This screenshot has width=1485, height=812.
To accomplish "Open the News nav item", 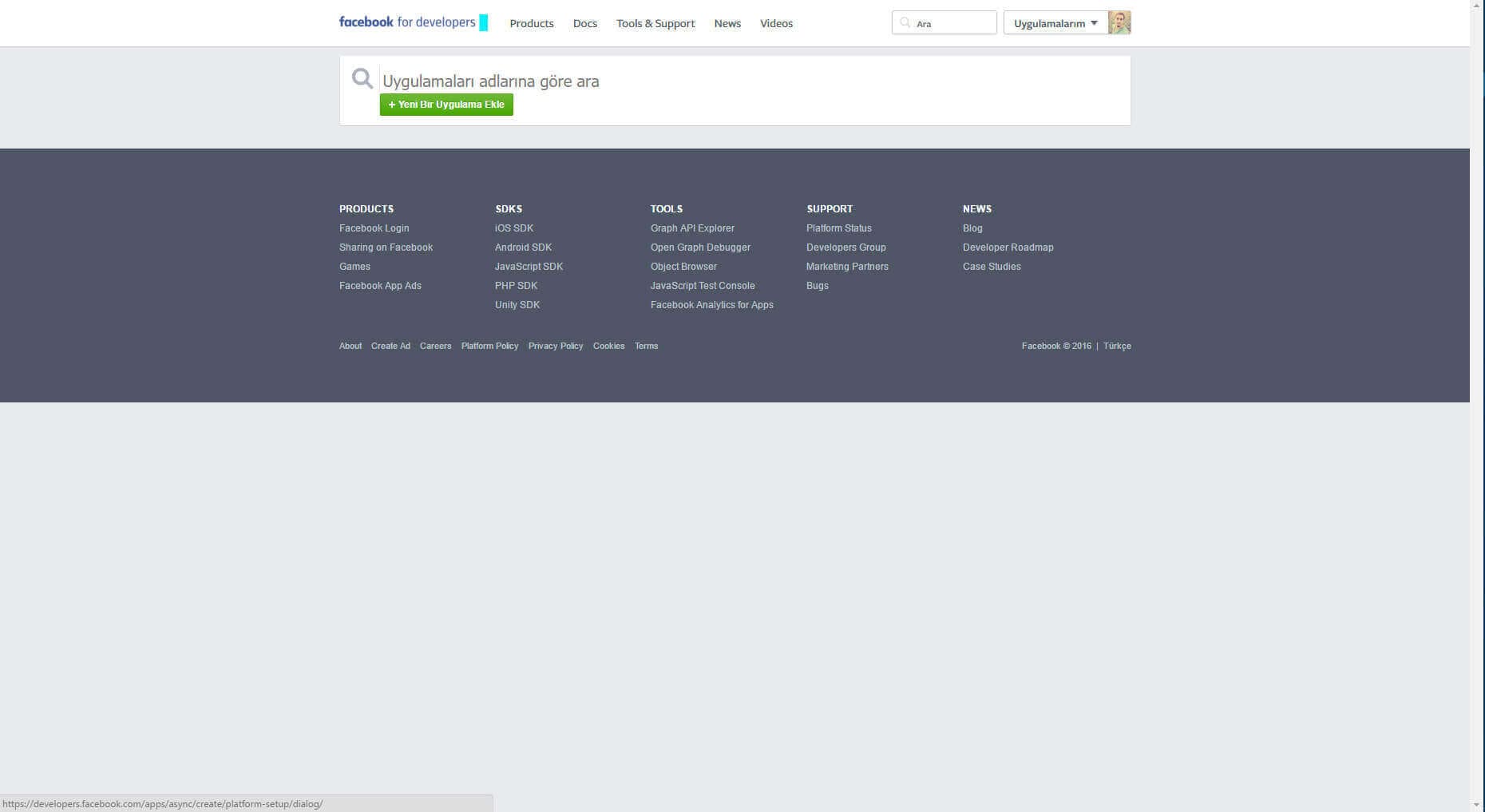I will [727, 23].
